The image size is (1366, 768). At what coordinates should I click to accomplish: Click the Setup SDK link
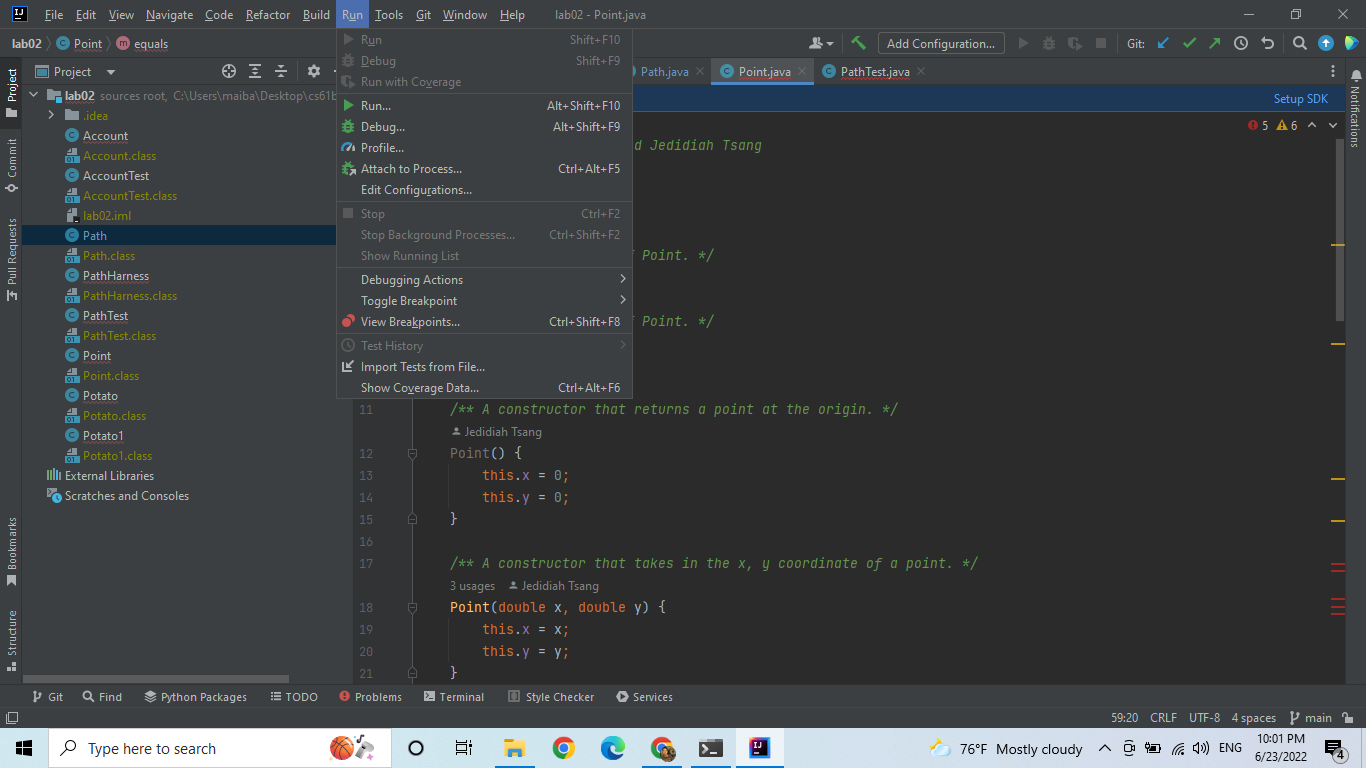tap(1300, 99)
